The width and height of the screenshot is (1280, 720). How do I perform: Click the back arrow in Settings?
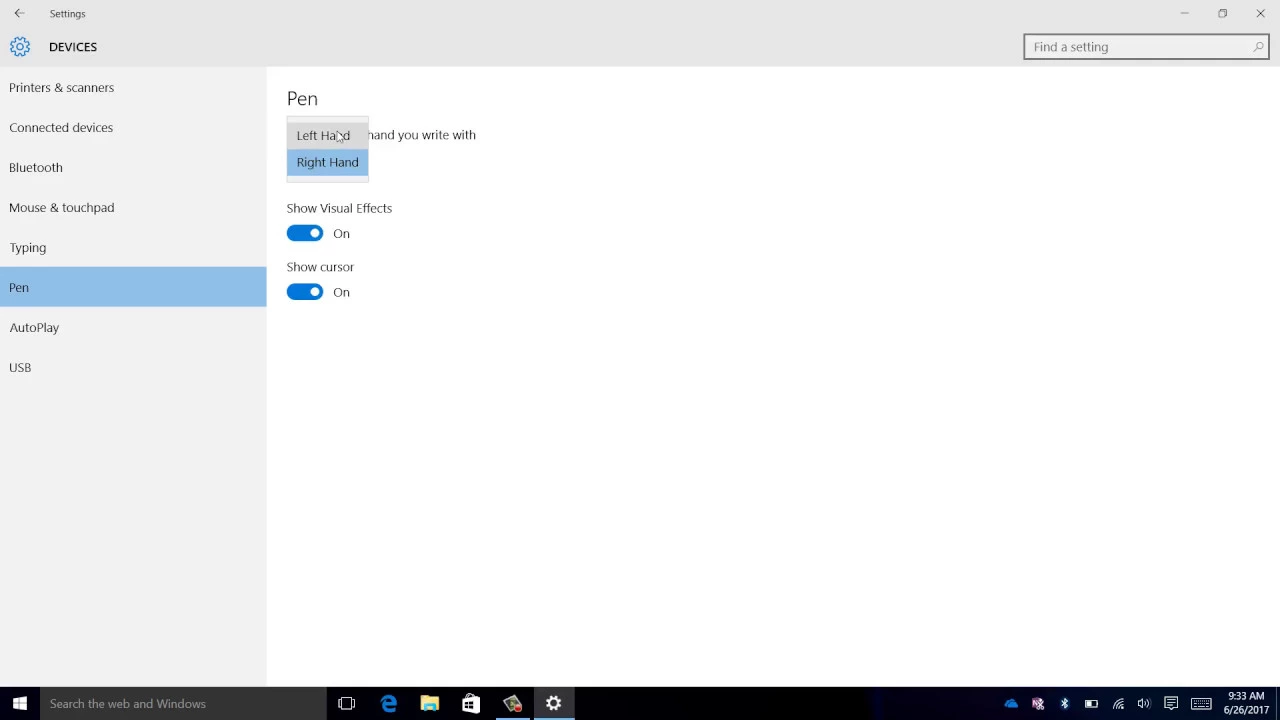point(19,13)
